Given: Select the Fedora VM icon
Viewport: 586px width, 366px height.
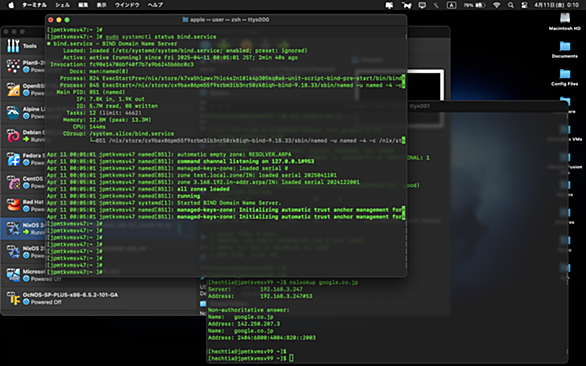Looking at the screenshot, I should (13, 159).
